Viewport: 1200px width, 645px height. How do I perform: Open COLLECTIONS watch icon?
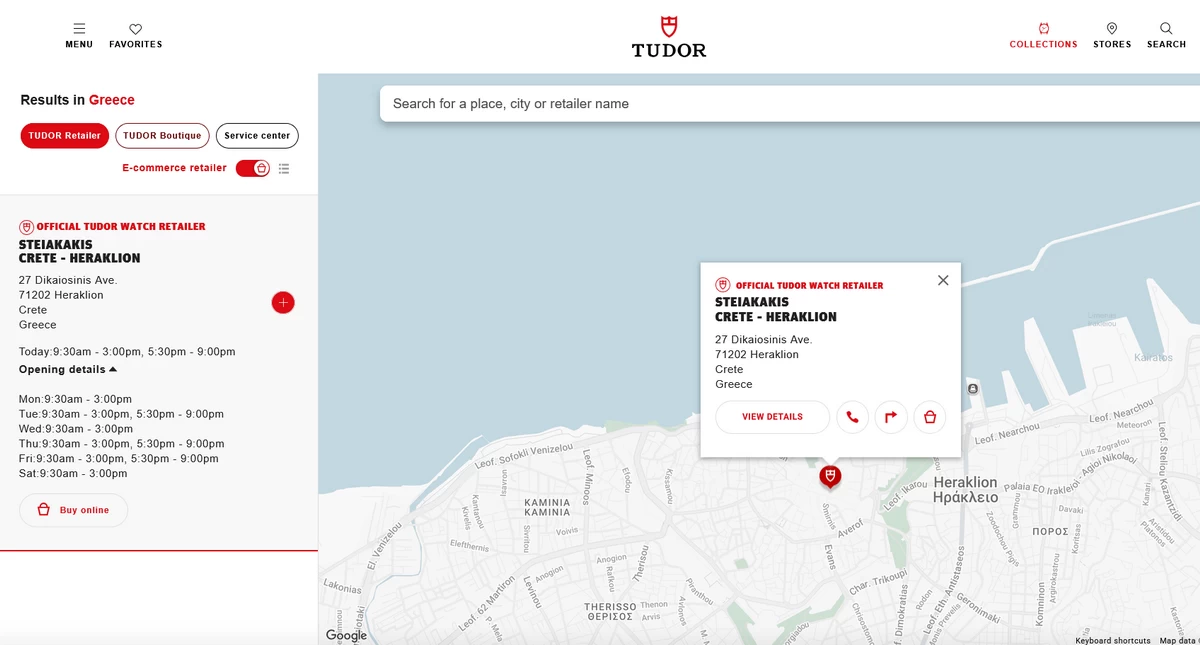point(1043,35)
